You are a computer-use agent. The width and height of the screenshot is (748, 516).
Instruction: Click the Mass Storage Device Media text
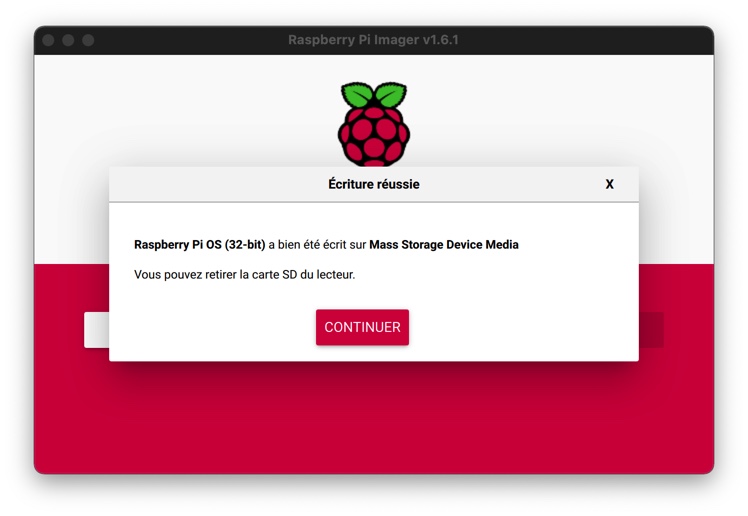pos(443,244)
